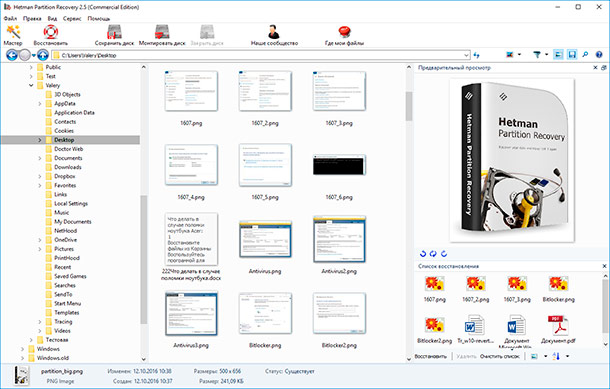Image resolution: width=610 pixels, height=389 pixels.
Task: Open the search magnifier icon
Action: point(585,55)
